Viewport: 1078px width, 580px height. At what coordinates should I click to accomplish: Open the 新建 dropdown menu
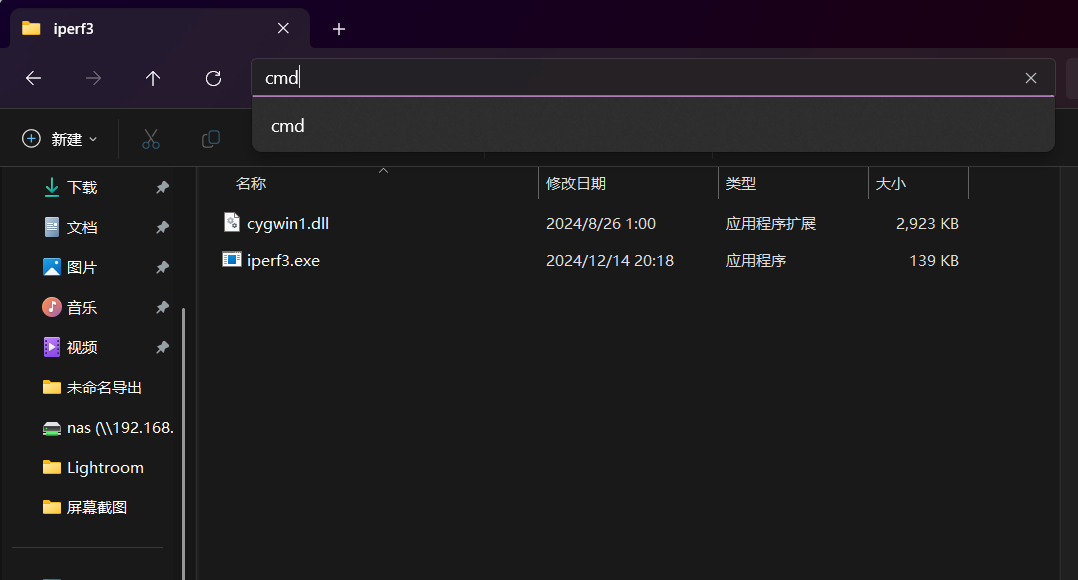[x=60, y=139]
